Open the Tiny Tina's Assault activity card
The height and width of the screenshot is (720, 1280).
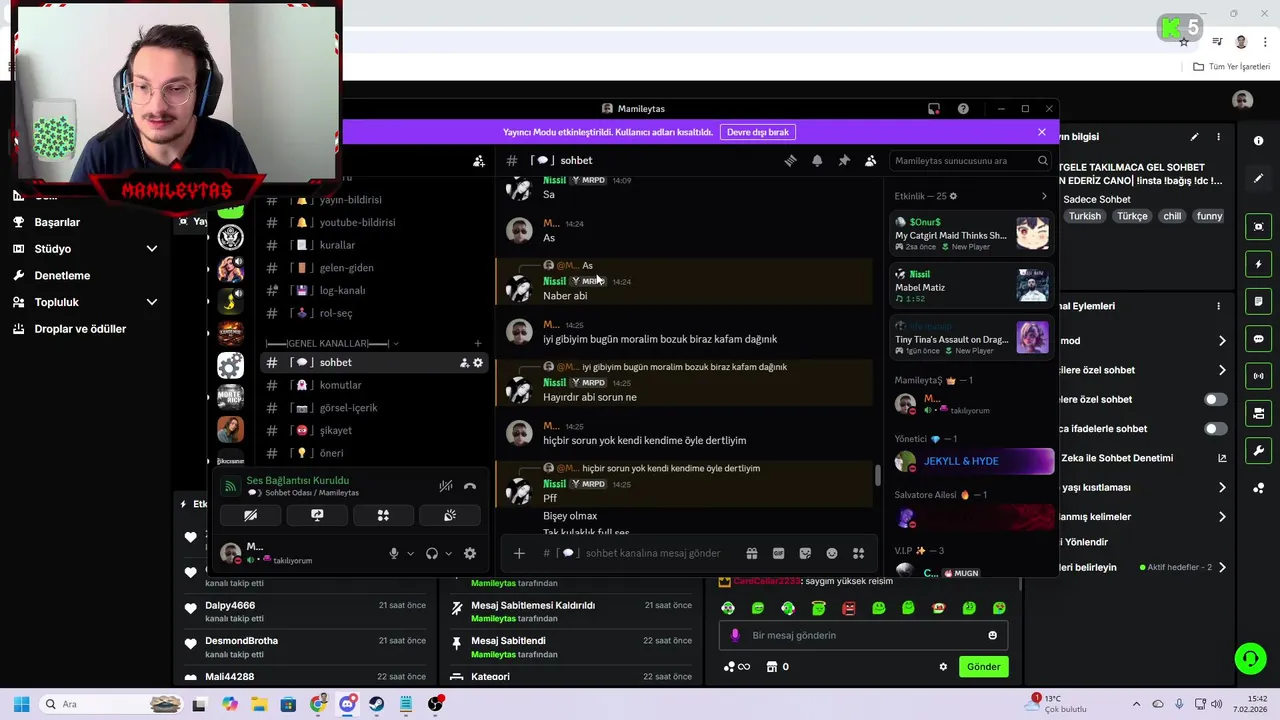point(972,339)
